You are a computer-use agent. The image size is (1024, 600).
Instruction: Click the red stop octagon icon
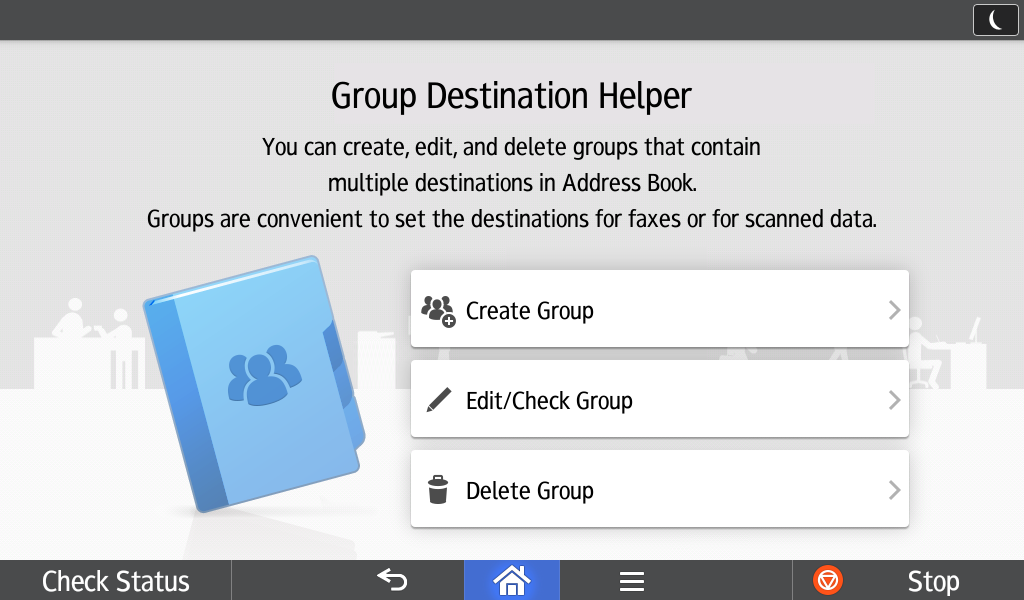[827, 580]
